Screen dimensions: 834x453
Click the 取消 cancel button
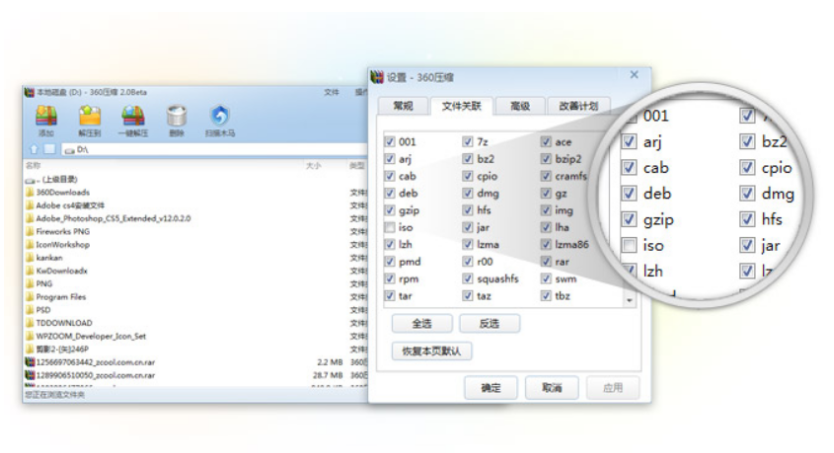[x=552, y=388]
